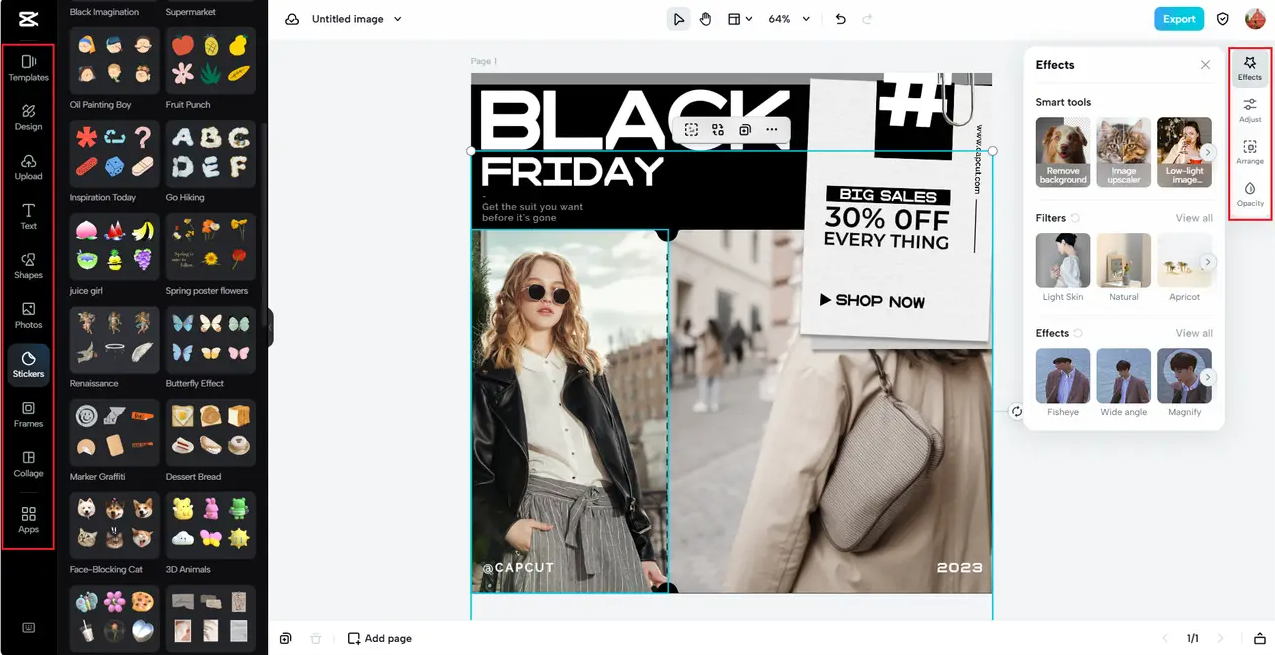The height and width of the screenshot is (655, 1275).
Task: Click the rotate handle beside the image
Action: point(1017,411)
